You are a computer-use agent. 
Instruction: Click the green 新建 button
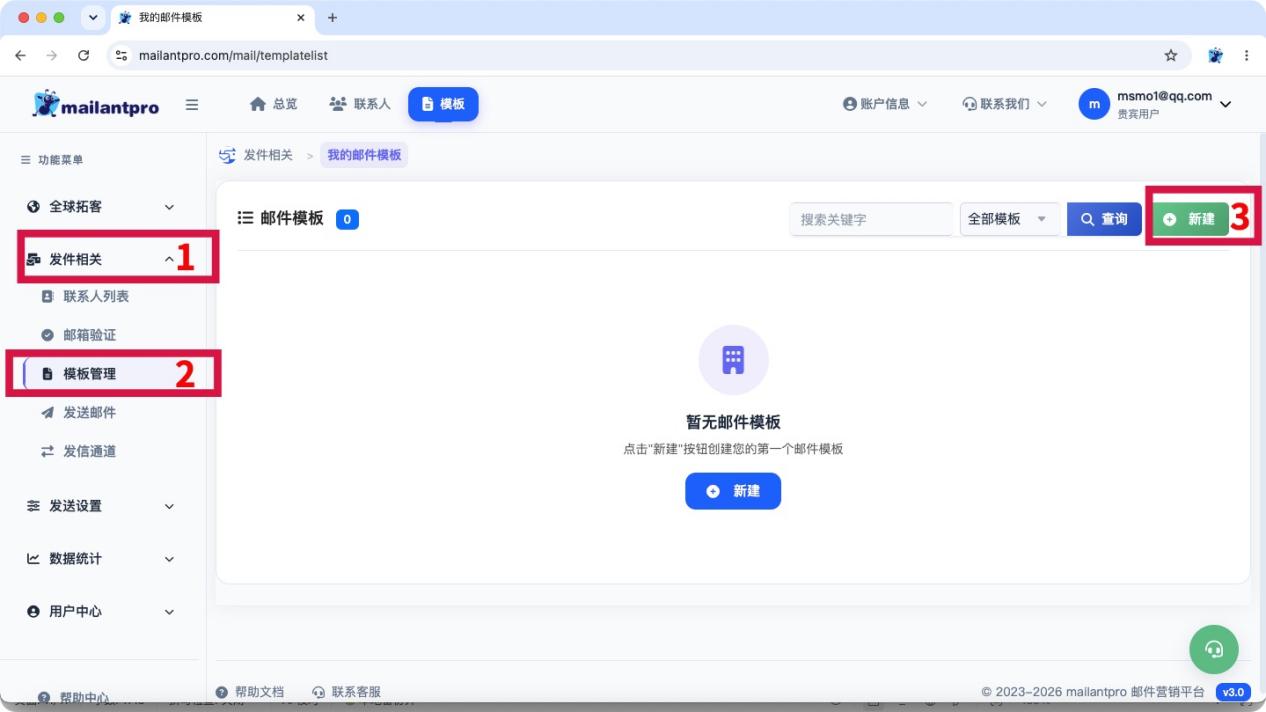click(x=1189, y=219)
